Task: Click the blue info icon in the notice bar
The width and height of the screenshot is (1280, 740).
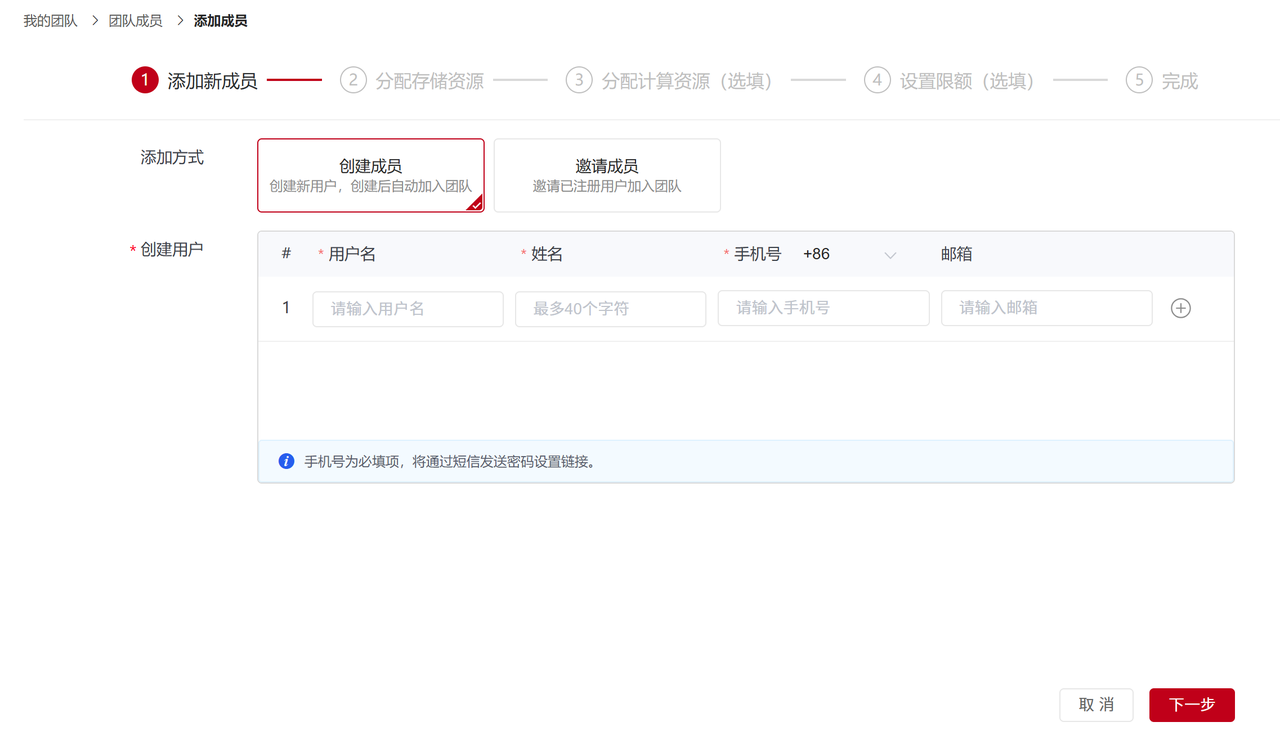Action: tap(286, 461)
